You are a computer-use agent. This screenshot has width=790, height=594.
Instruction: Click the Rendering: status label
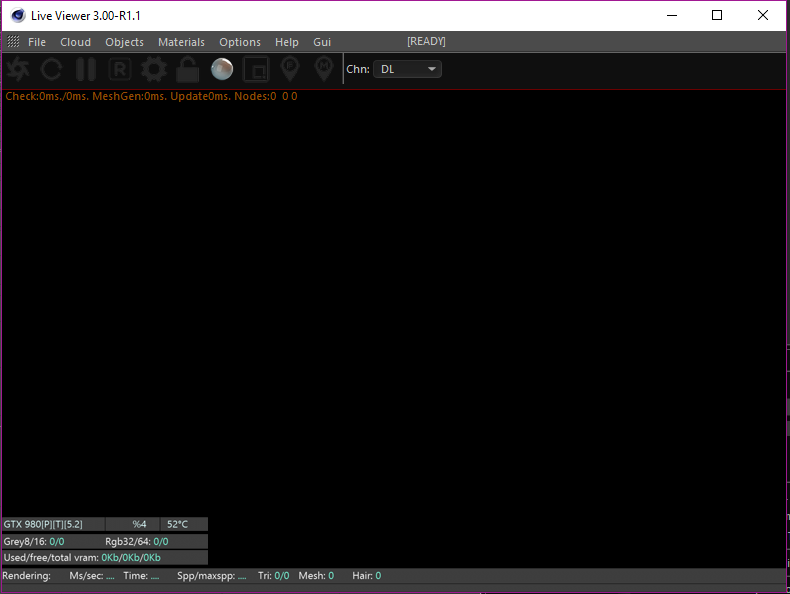(26, 575)
